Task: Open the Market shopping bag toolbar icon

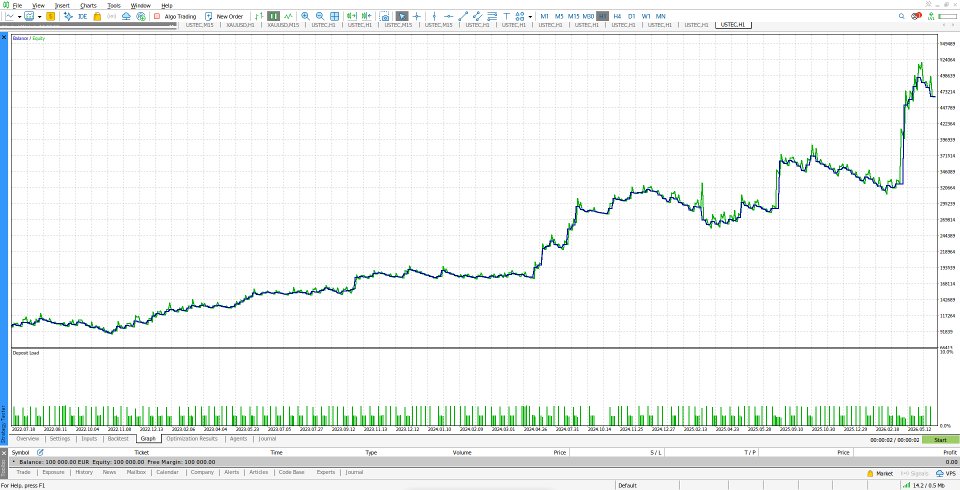Action: click(x=97, y=16)
